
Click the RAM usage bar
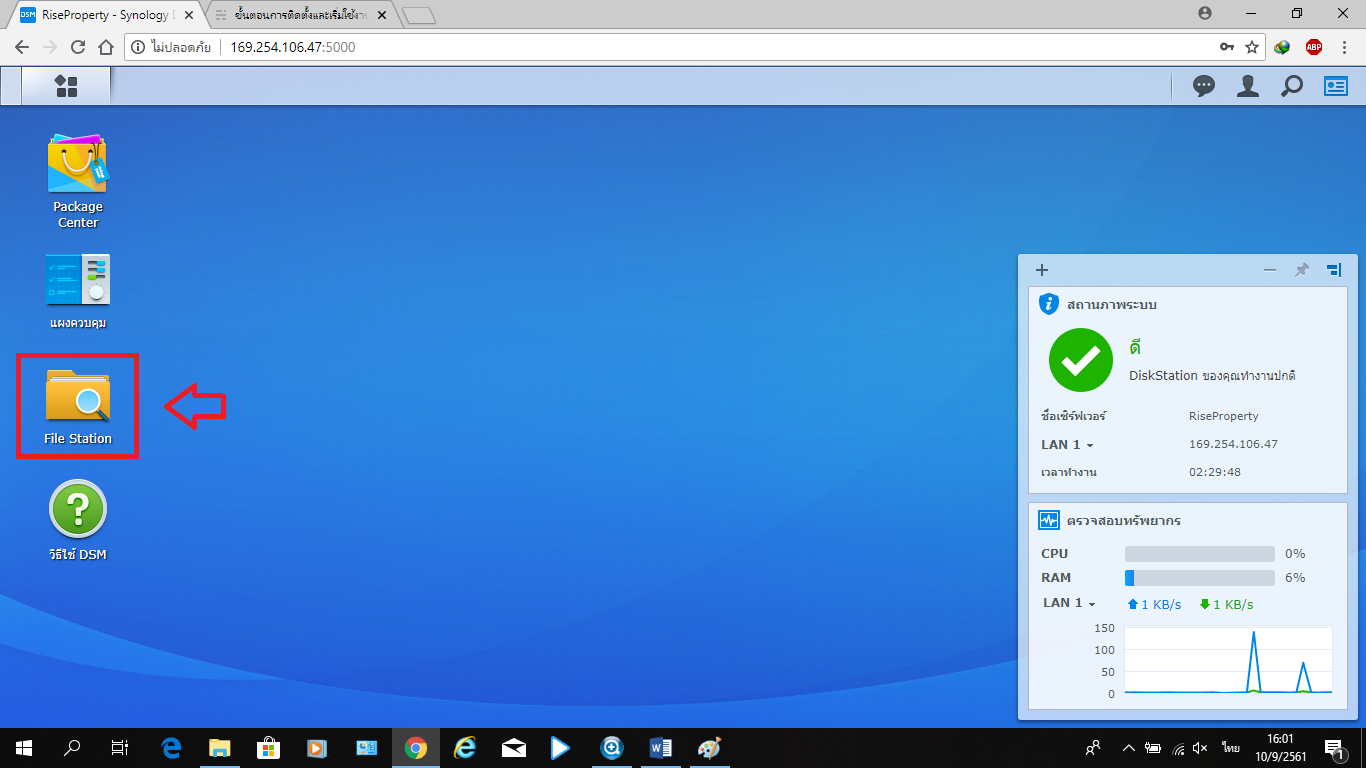1199,578
